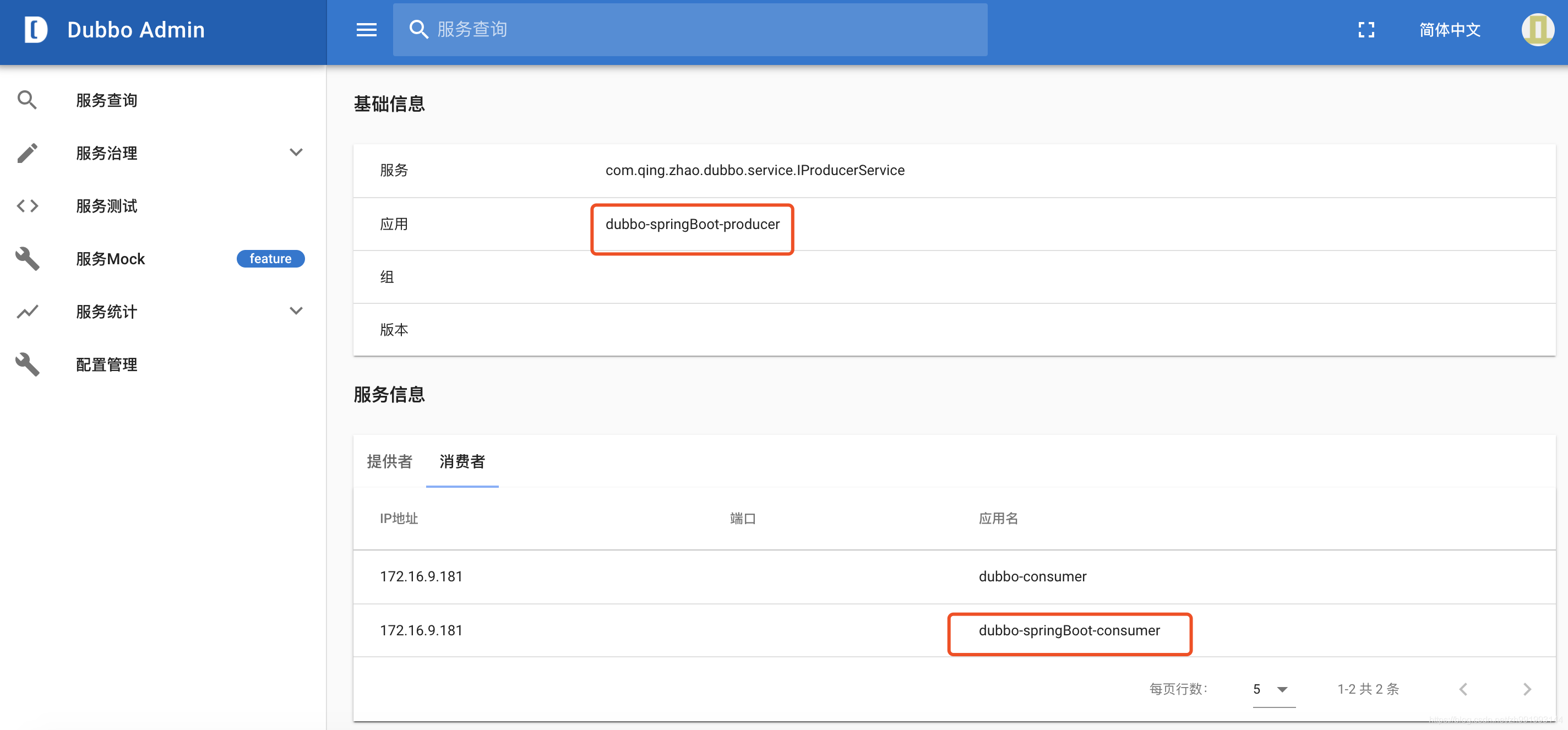The width and height of the screenshot is (1568, 730).
Task: Select the service name com.qing.zhao.dubbo.service.IProducerService
Action: tap(755, 171)
